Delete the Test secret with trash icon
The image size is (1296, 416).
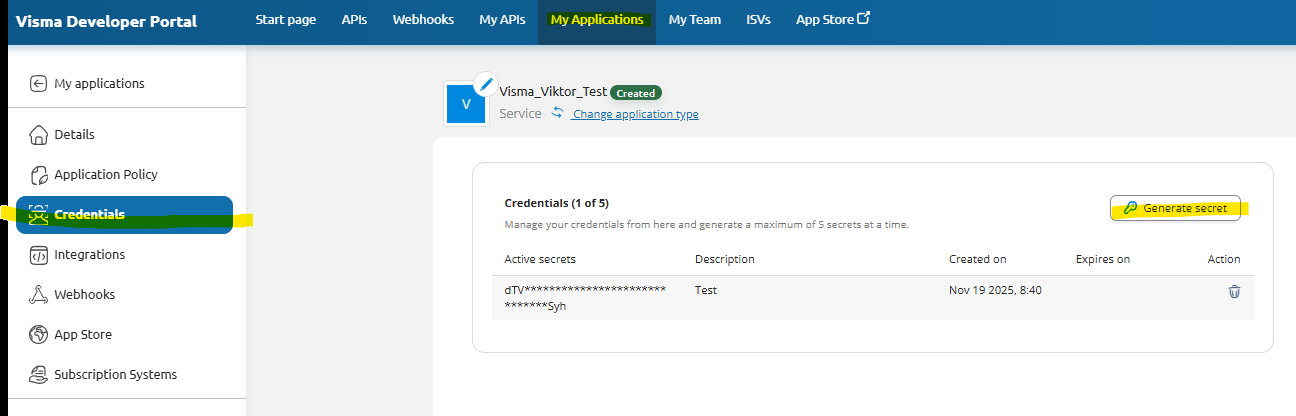coord(1234,291)
